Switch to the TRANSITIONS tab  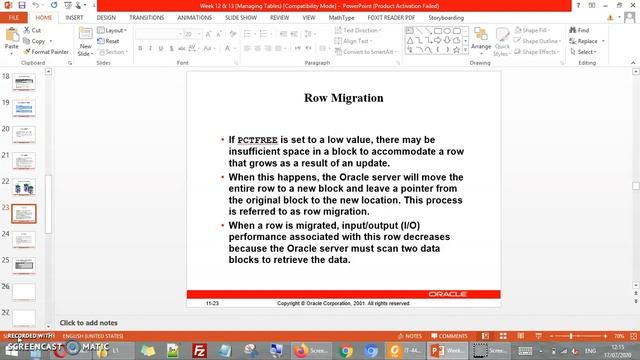(x=147, y=18)
